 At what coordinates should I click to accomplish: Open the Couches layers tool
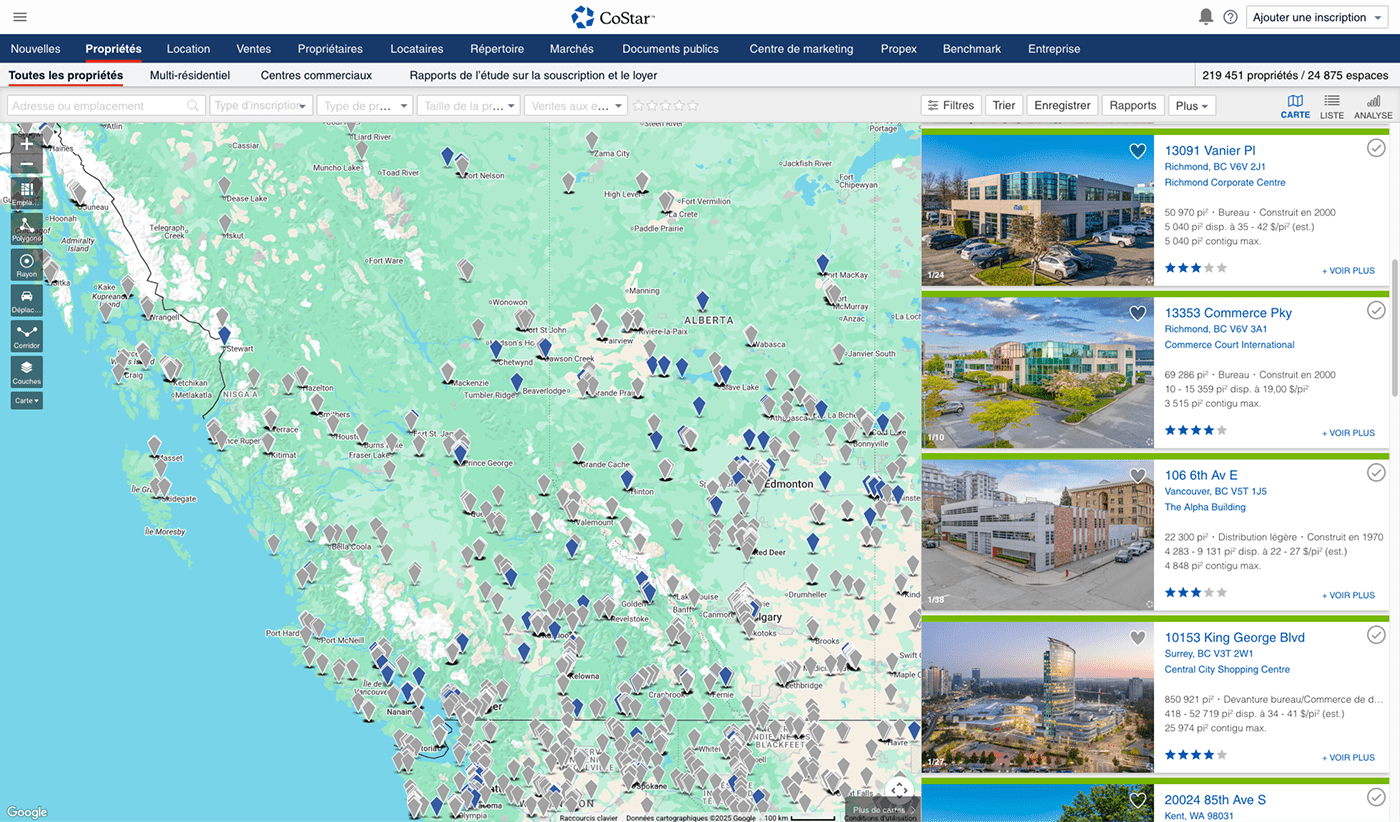tap(26, 372)
